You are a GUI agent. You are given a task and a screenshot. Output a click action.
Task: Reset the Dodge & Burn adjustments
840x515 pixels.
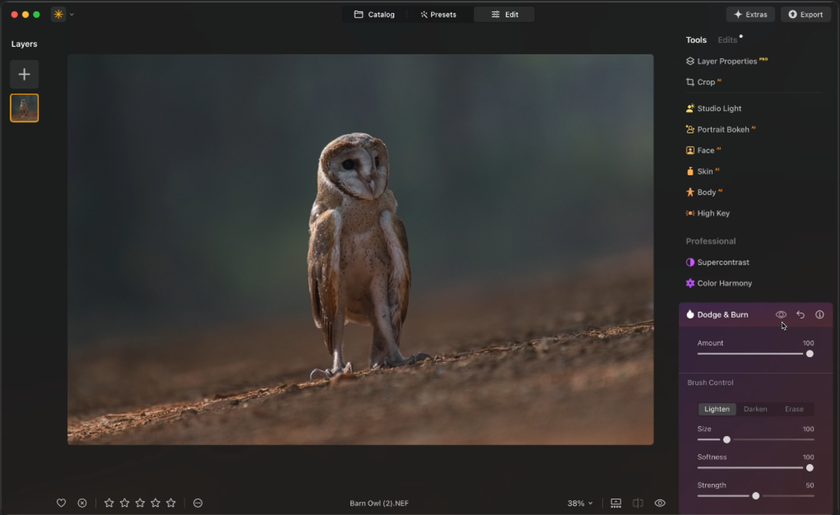click(x=800, y=315)
